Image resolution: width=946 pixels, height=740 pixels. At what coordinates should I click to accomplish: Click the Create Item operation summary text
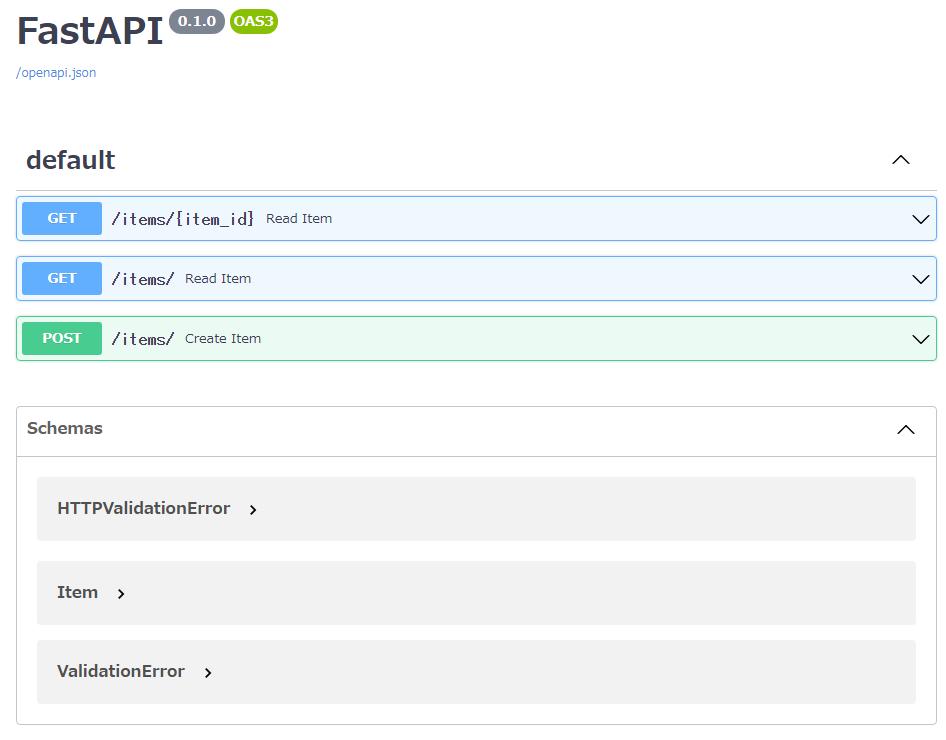[222, 338]
